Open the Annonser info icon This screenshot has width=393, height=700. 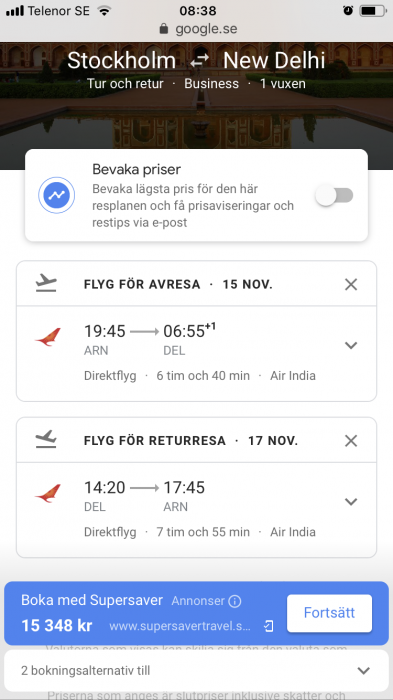click(x=234, y=601)
